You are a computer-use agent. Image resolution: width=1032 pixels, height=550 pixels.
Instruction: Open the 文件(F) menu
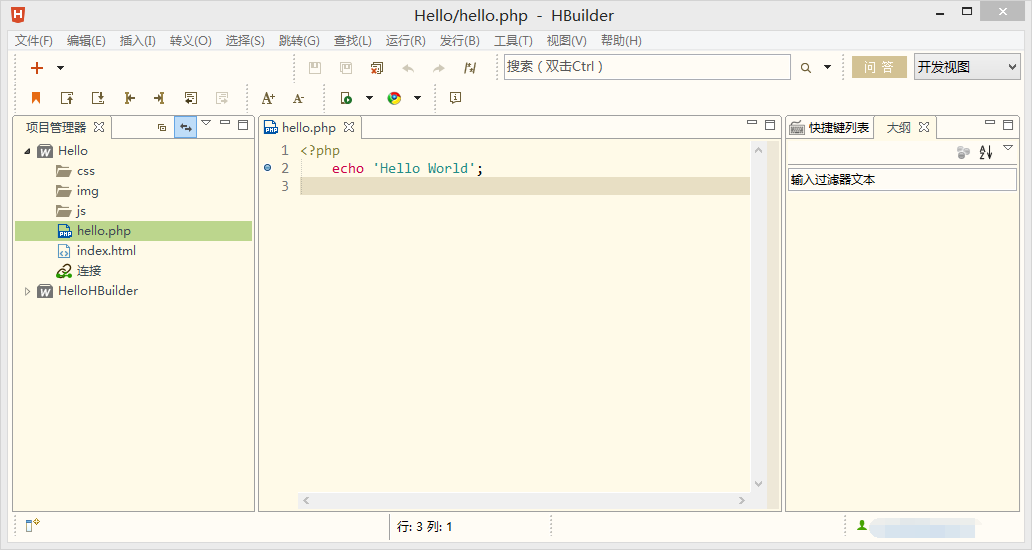(x=34, y=41)
